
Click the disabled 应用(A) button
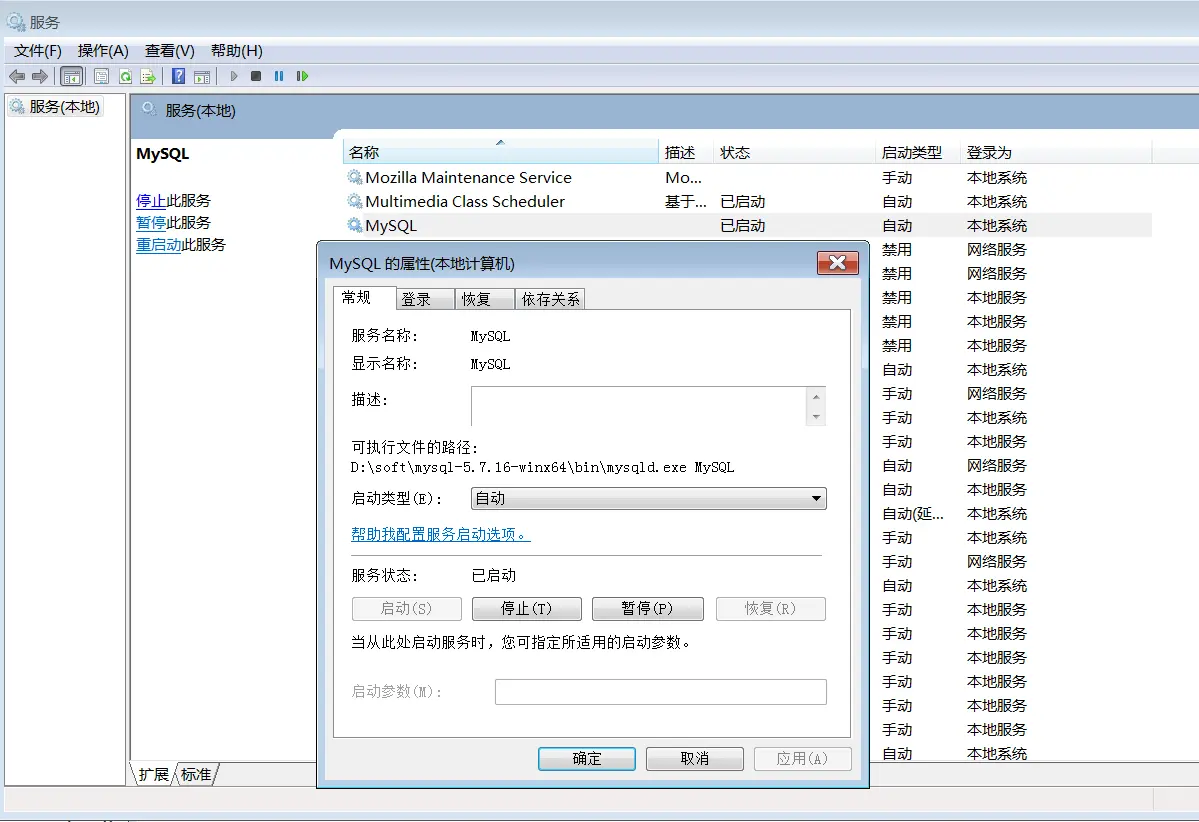tap(802, 759)
